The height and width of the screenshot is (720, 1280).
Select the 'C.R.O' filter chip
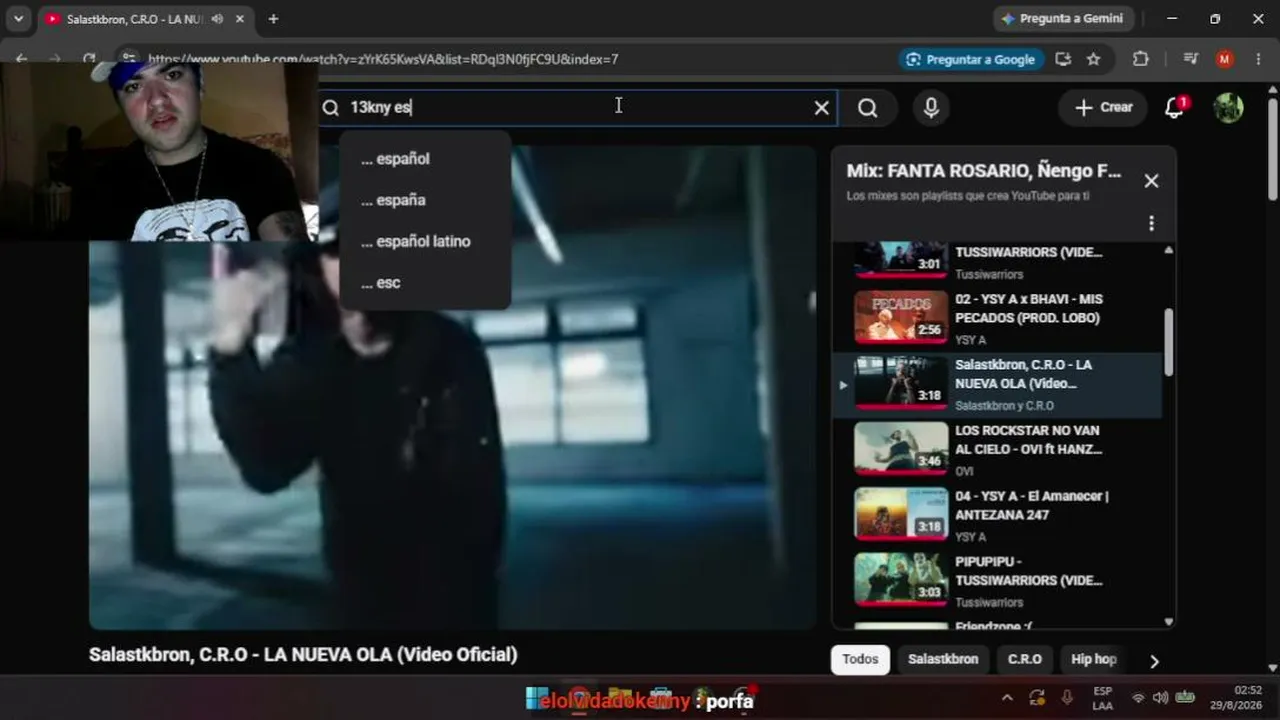(1024, 659)
